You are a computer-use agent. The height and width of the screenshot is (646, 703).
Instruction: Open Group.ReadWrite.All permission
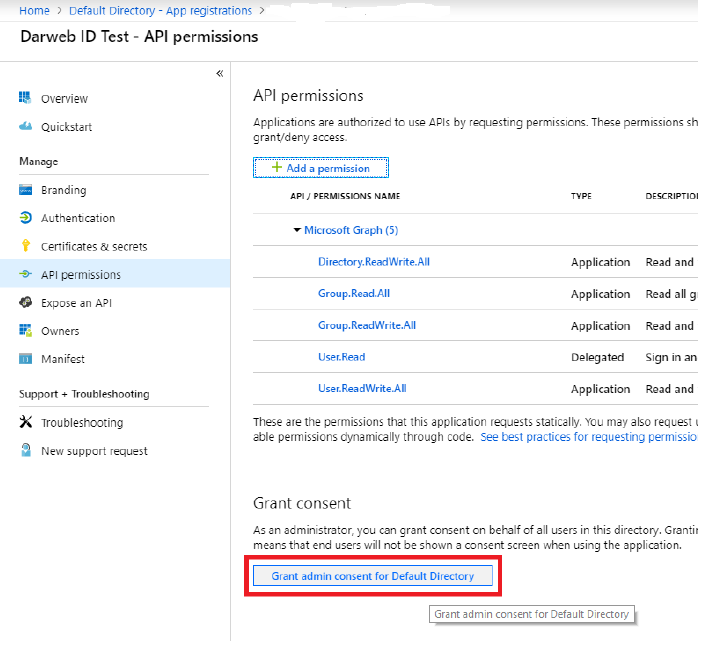tap(367, 325)
